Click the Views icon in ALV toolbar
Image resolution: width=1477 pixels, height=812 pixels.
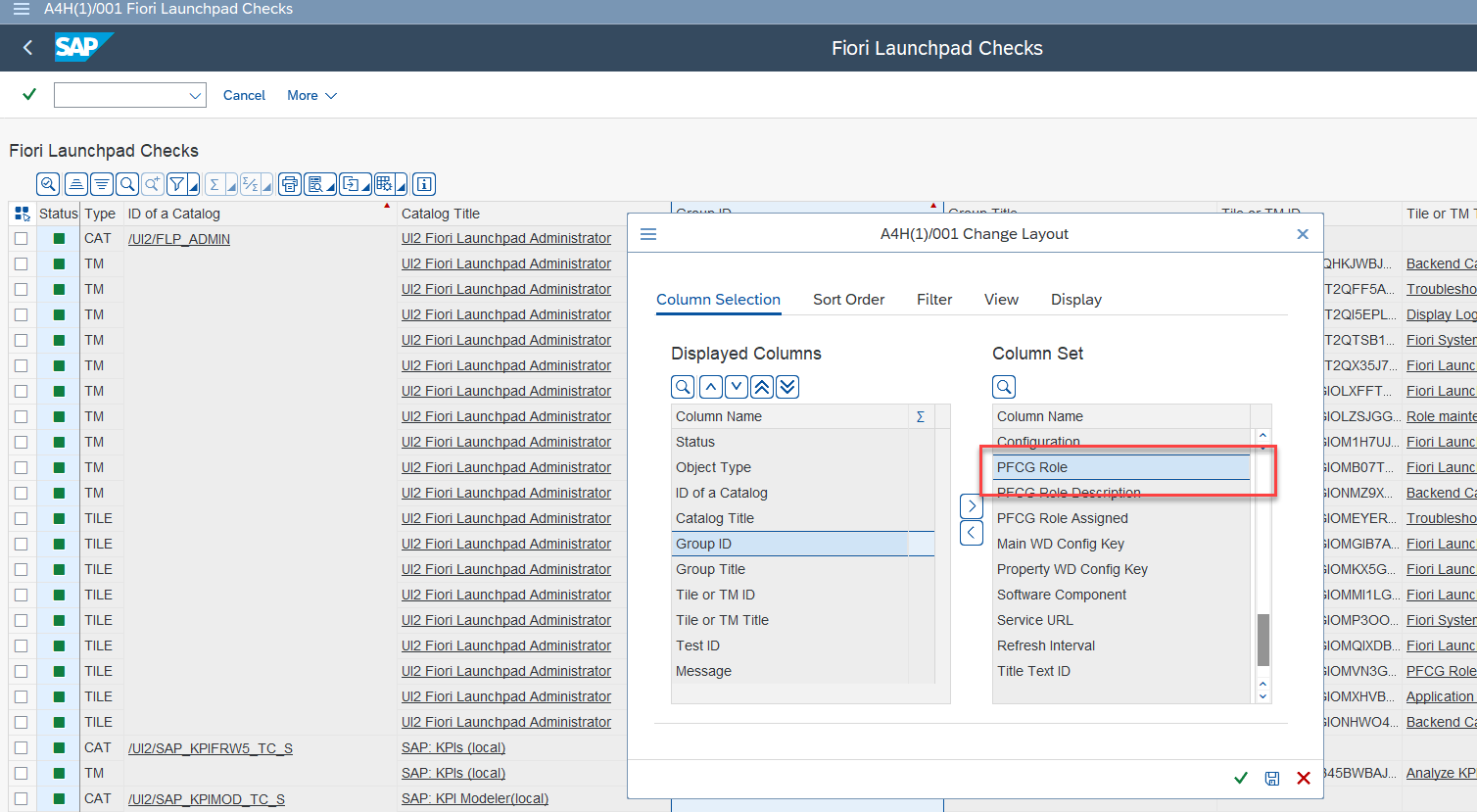(x=315, y=184)
